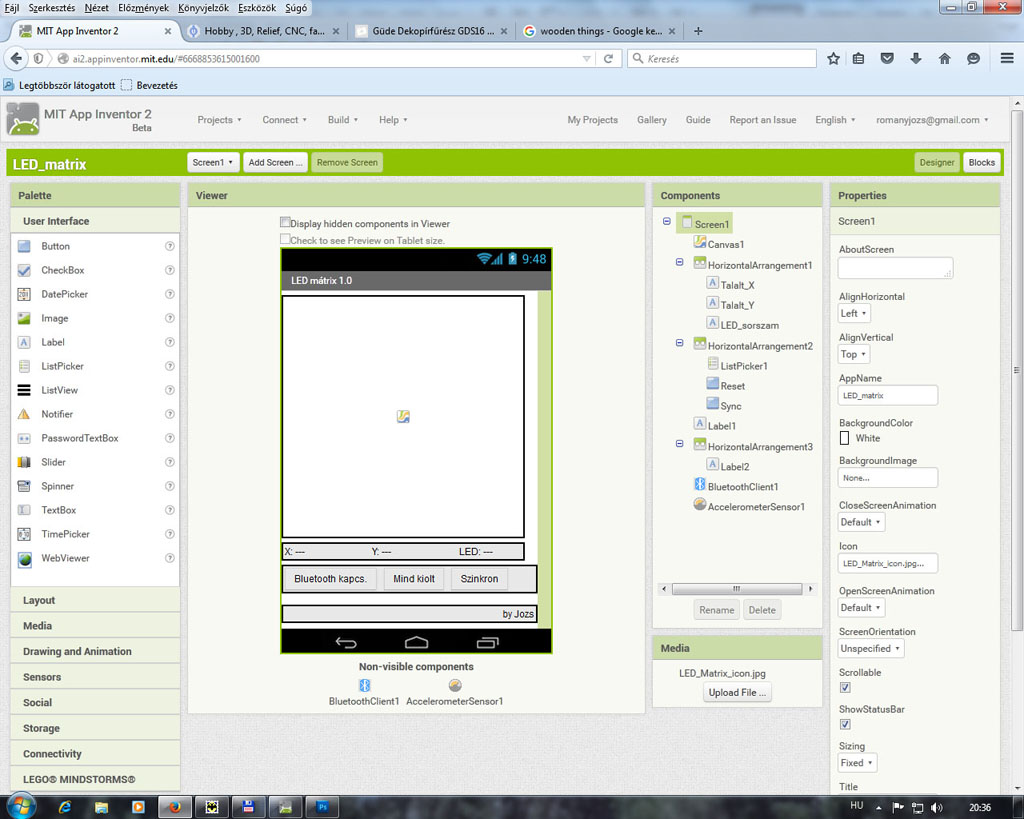This screenshot has width=1024, height=819.
Task: Toggle the Scrollable checkbox
Action: click(x=845, y=688)
